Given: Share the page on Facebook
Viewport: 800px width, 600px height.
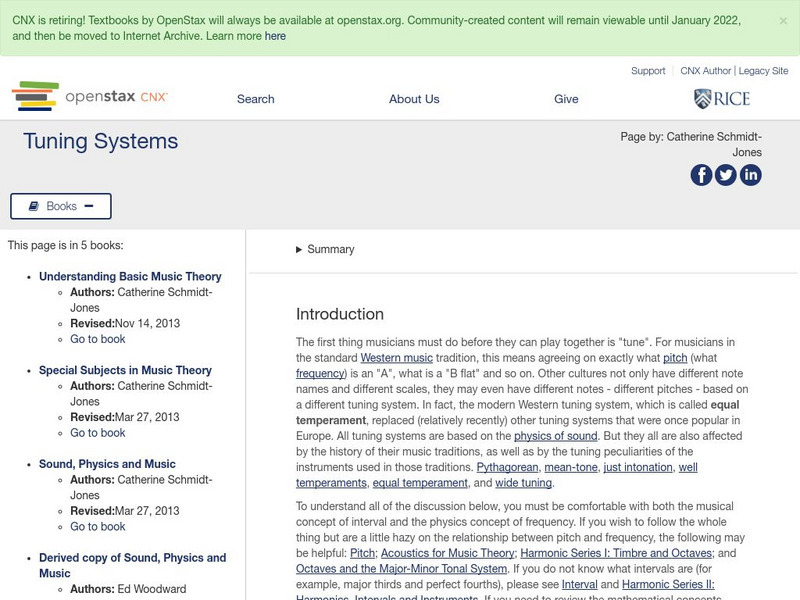Looking at the screenshot, I should coord(700,175).
